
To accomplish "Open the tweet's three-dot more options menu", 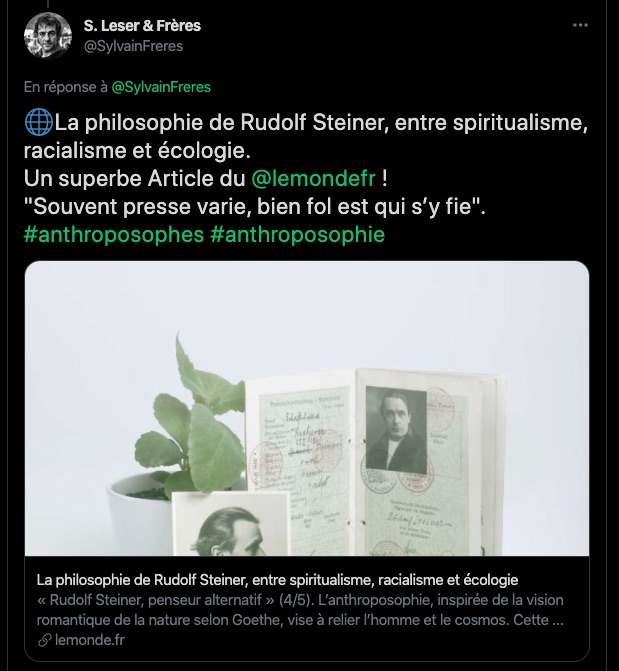I will 580,25.
